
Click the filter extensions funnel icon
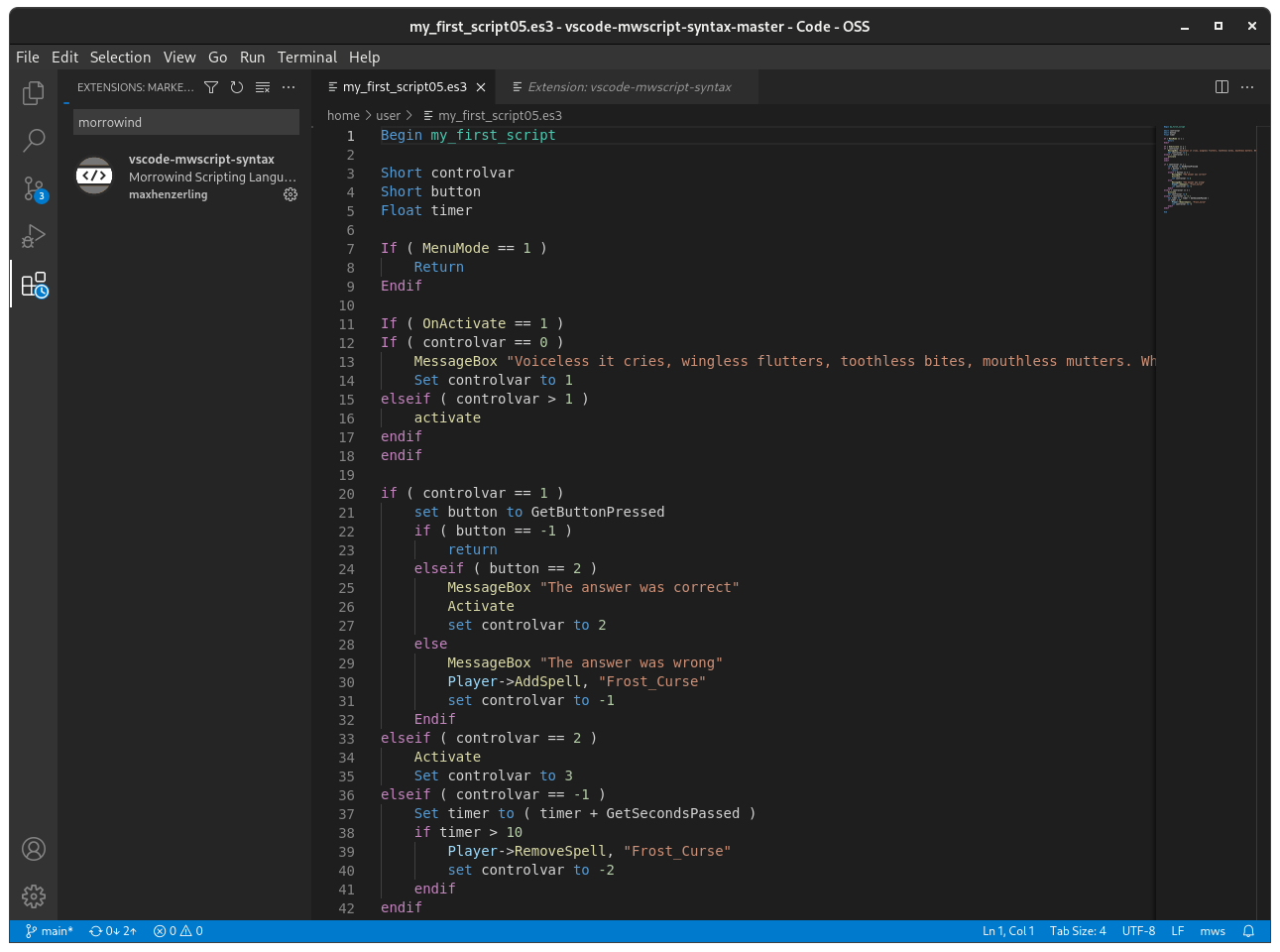click(x=210, y=87)
